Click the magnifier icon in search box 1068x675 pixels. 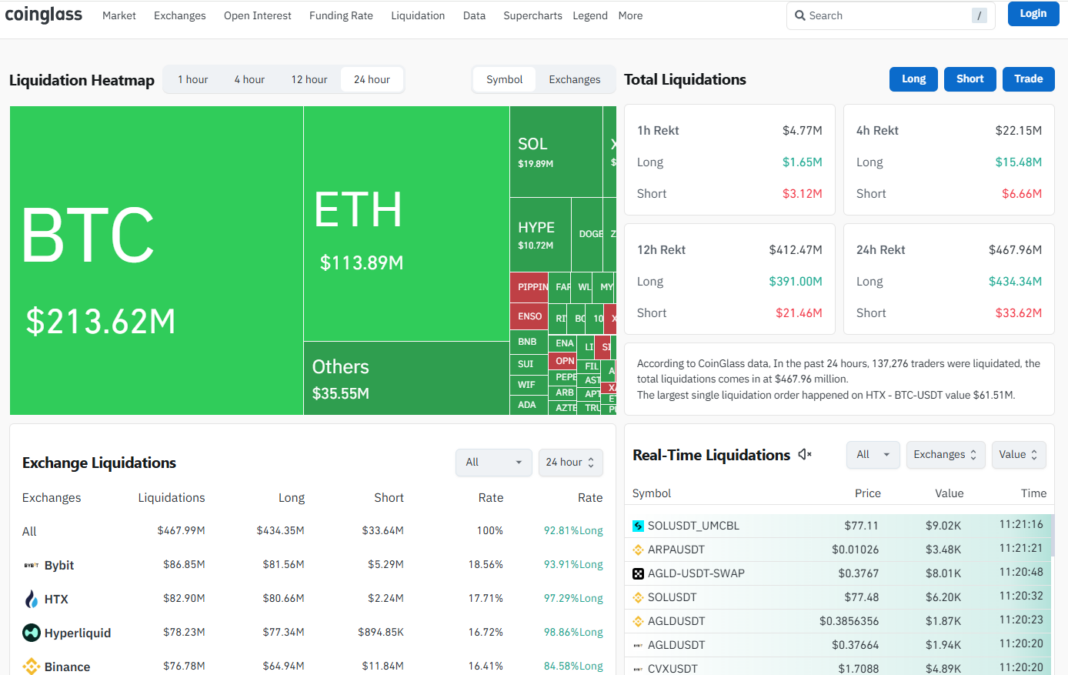[x=800, y=16]
